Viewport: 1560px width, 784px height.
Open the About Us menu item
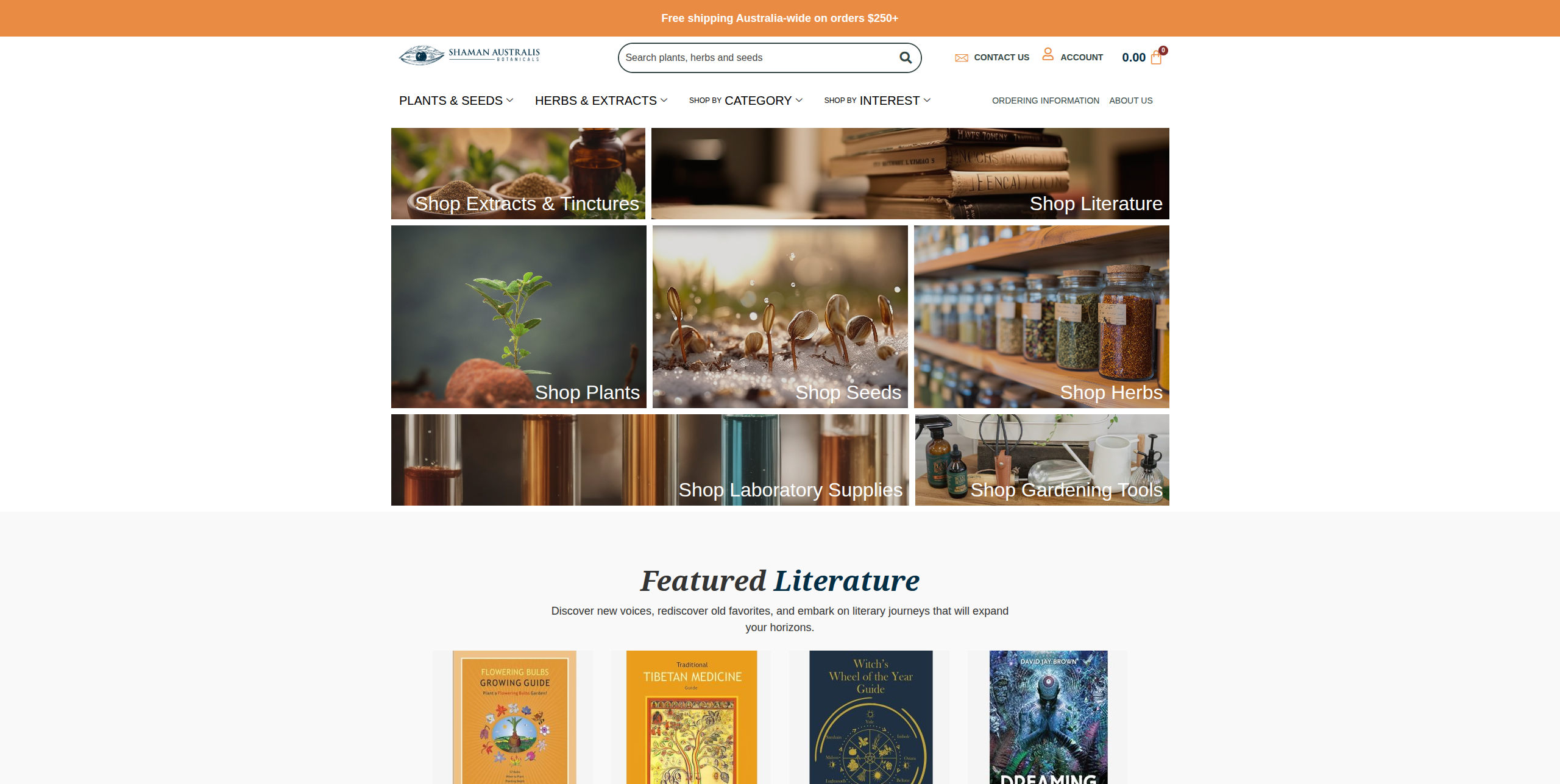tap(1130, 101)
